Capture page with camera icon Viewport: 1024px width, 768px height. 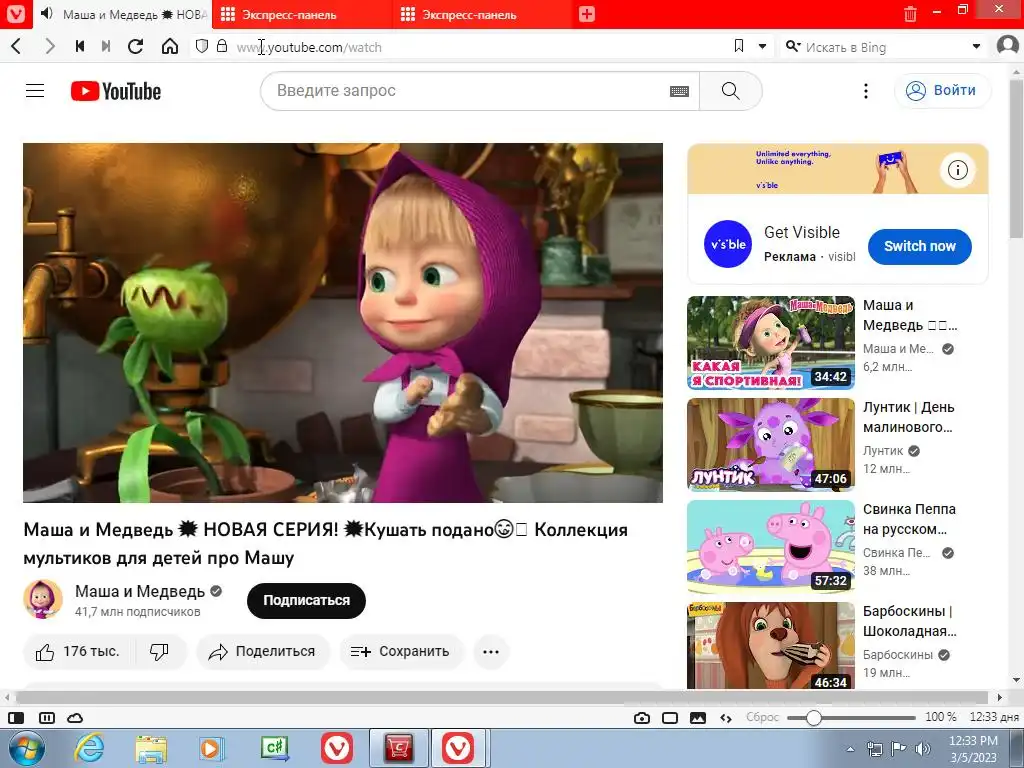(642, 718)
